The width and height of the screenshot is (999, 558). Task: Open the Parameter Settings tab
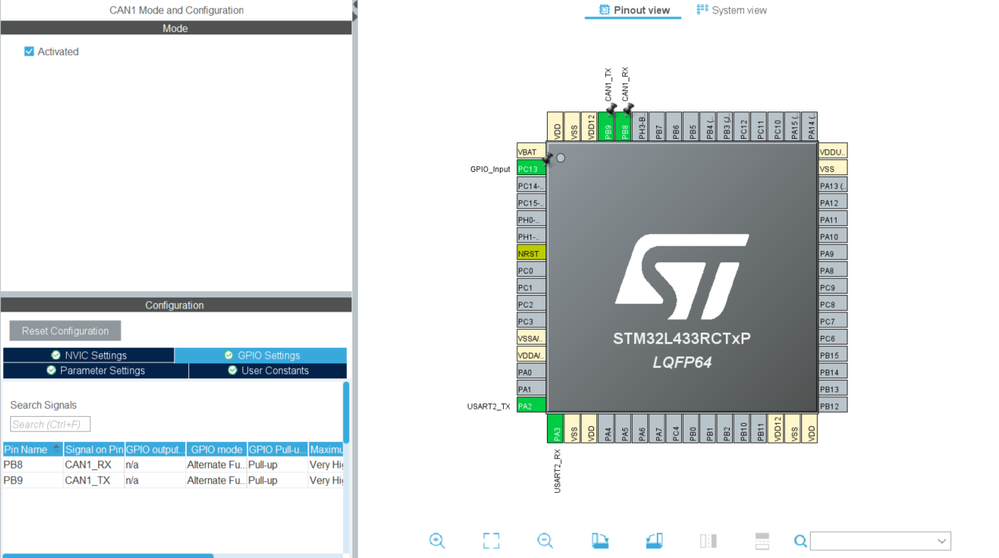[x=96, y=371]
